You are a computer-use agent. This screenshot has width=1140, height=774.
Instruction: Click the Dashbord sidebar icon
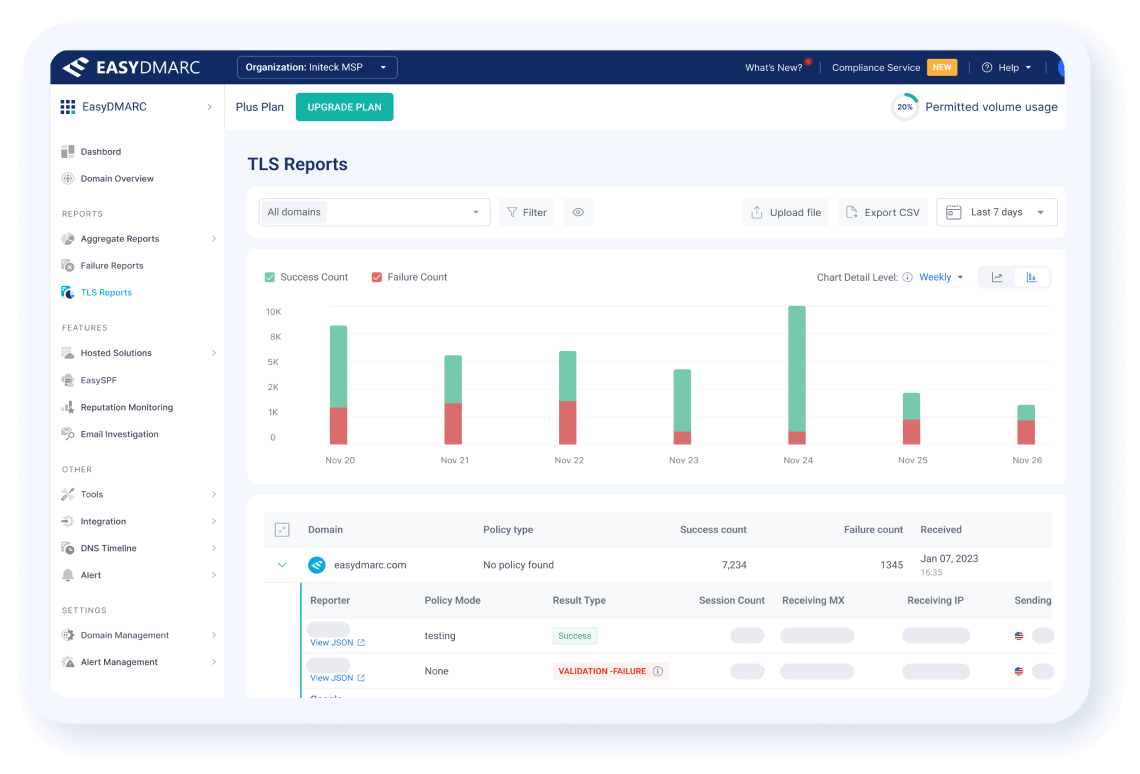click(x=68, y=151)
